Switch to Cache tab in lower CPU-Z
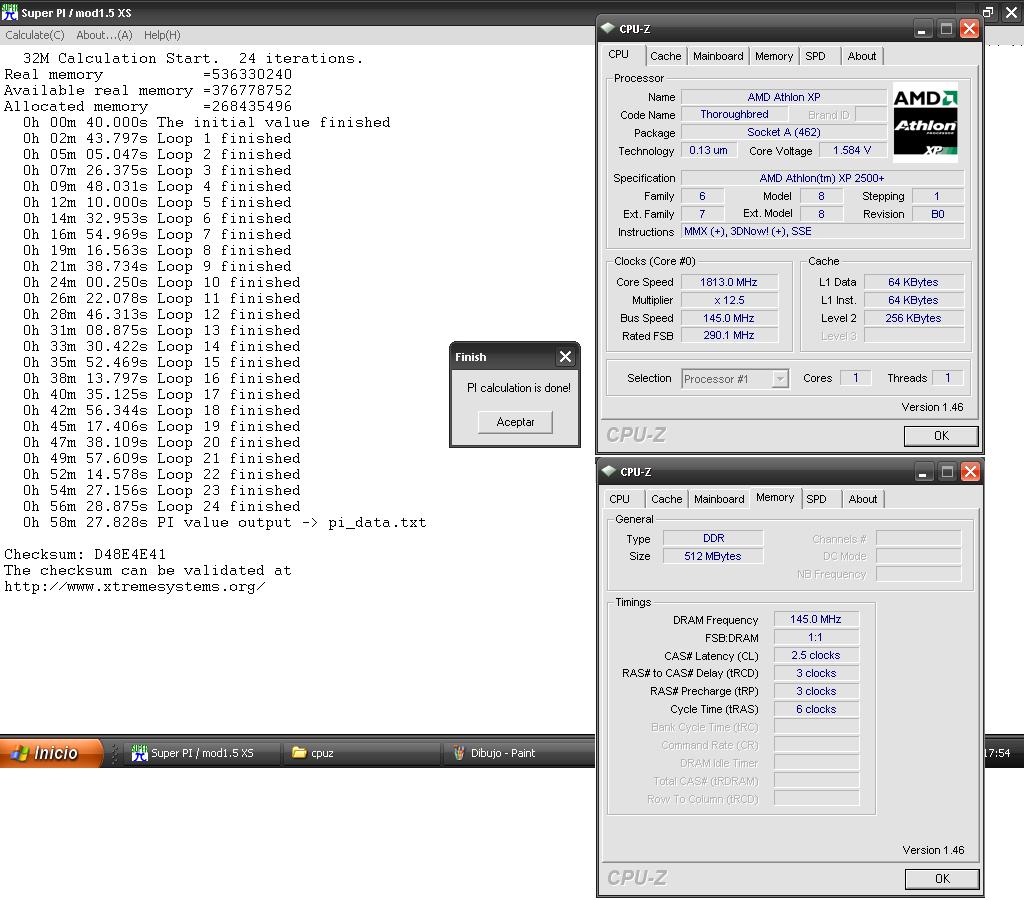The height and width of the screenshot is (900, 1026). pyautogui.click(x=666, y=499)
